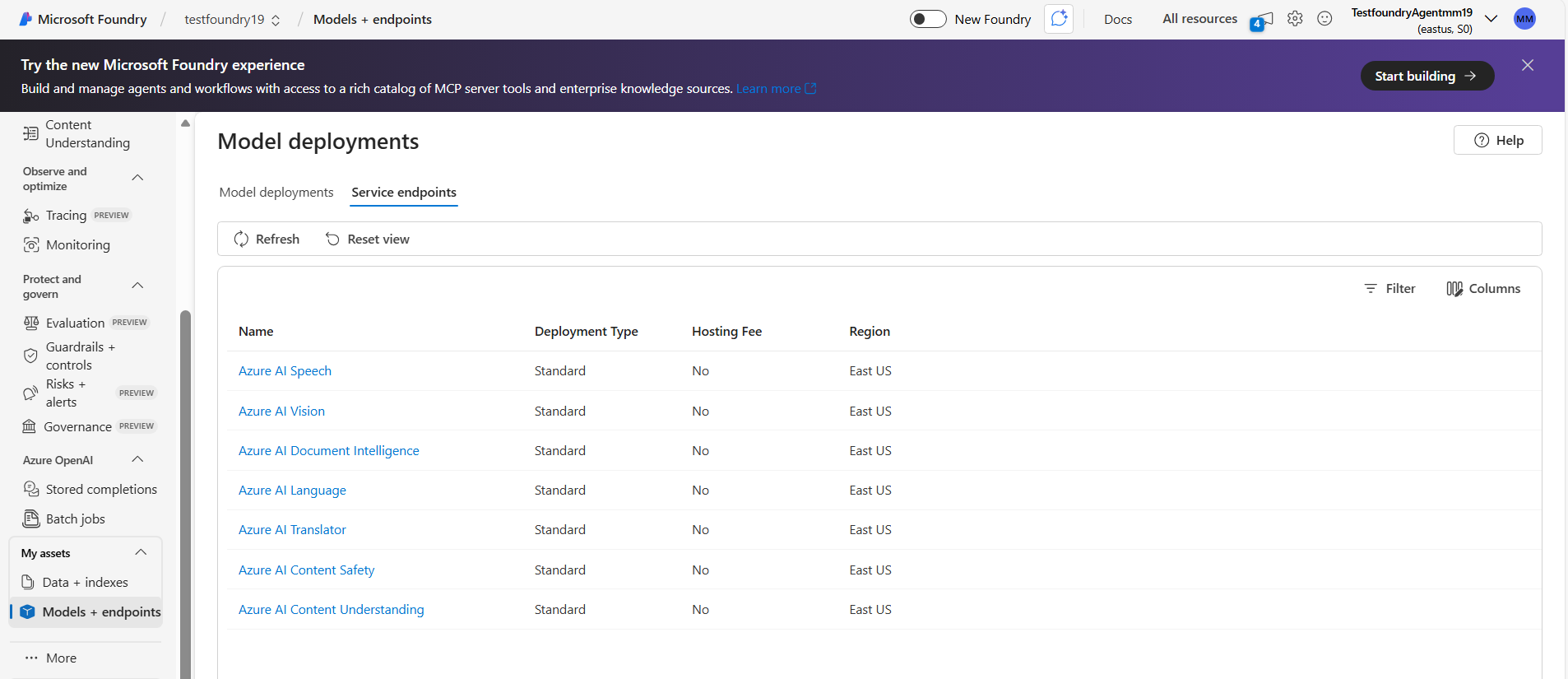Image resolution: width=1568 pixels, height=679 pixels.
Task: Click the Batch jobs icon
Action: [x=31, y=519]
